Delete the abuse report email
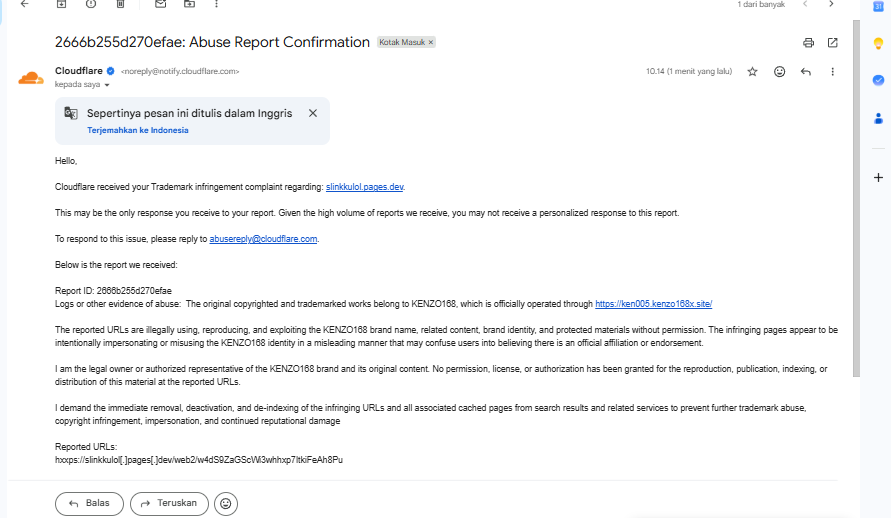Screen dimensions: 891x518 tap(120, 4)
